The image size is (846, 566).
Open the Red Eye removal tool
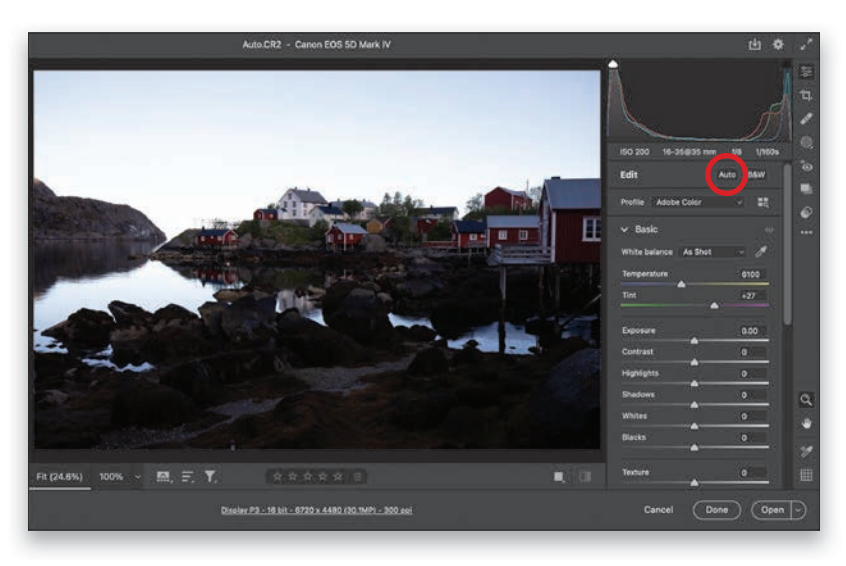pos(806,166)
